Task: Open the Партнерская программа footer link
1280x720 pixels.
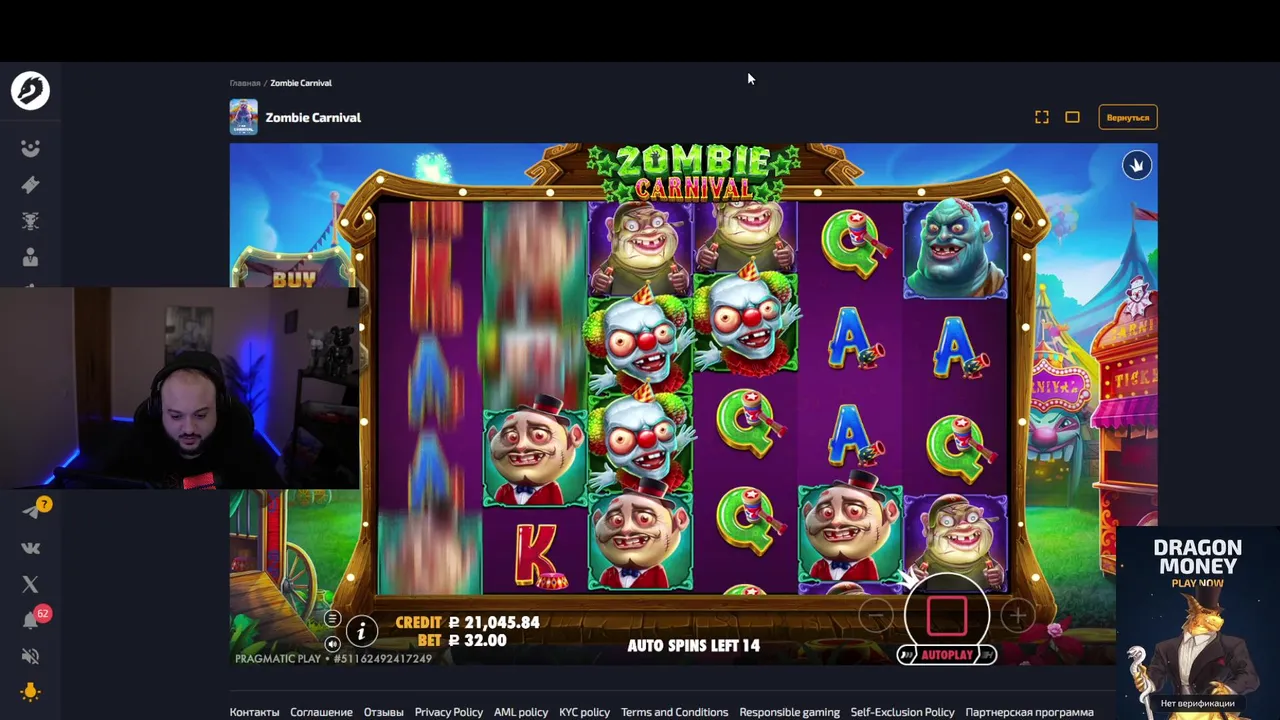Action: tap(1030, 712)
